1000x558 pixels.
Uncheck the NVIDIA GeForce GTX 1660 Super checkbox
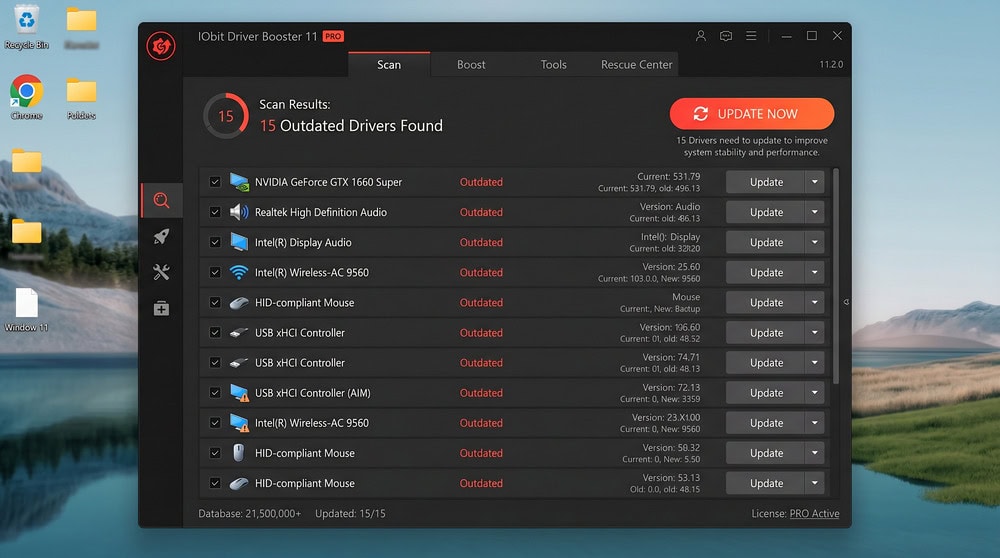pyautogui.click(x=215, y=182)
